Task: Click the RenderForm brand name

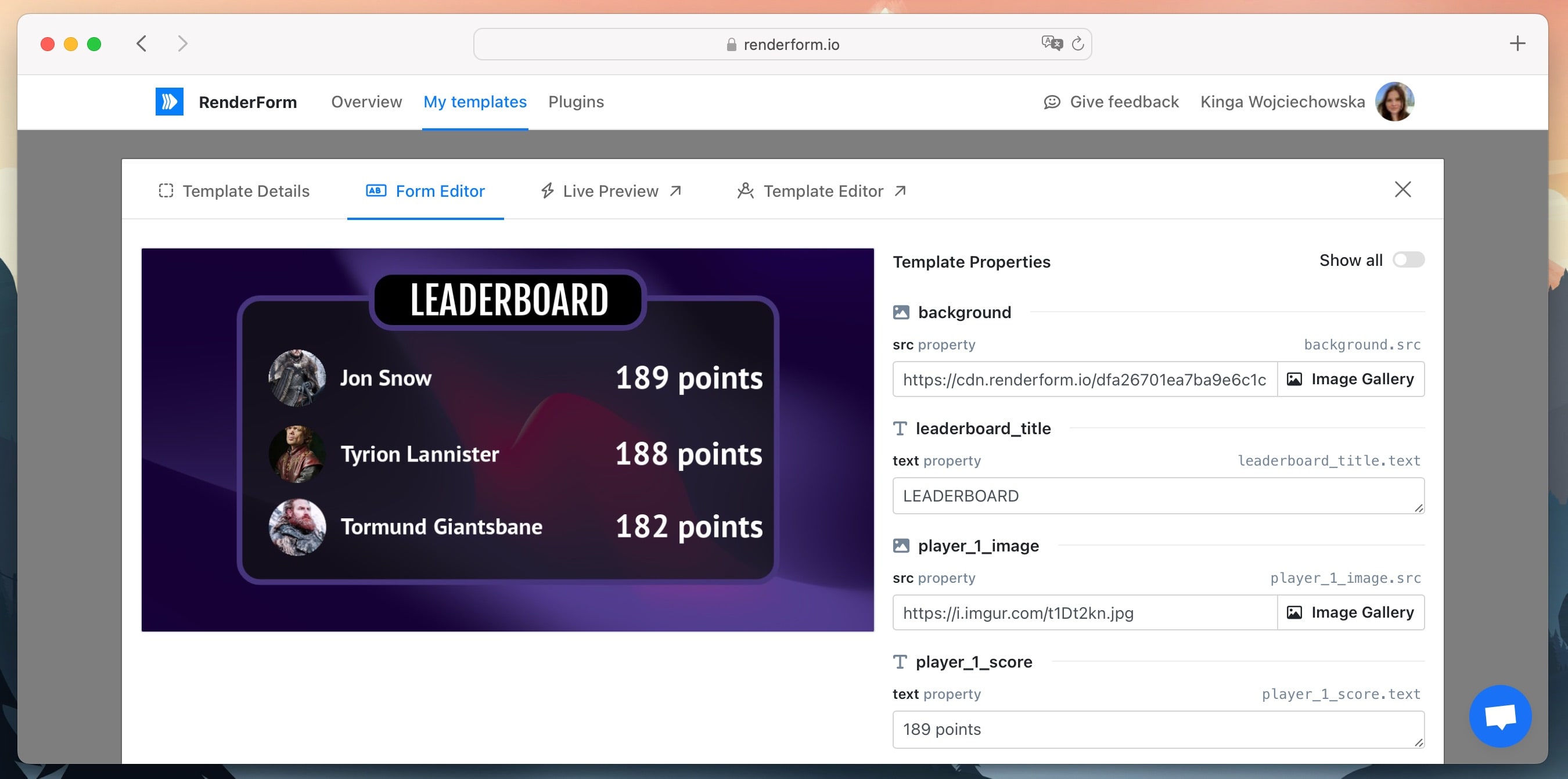Action: [248, 102]
